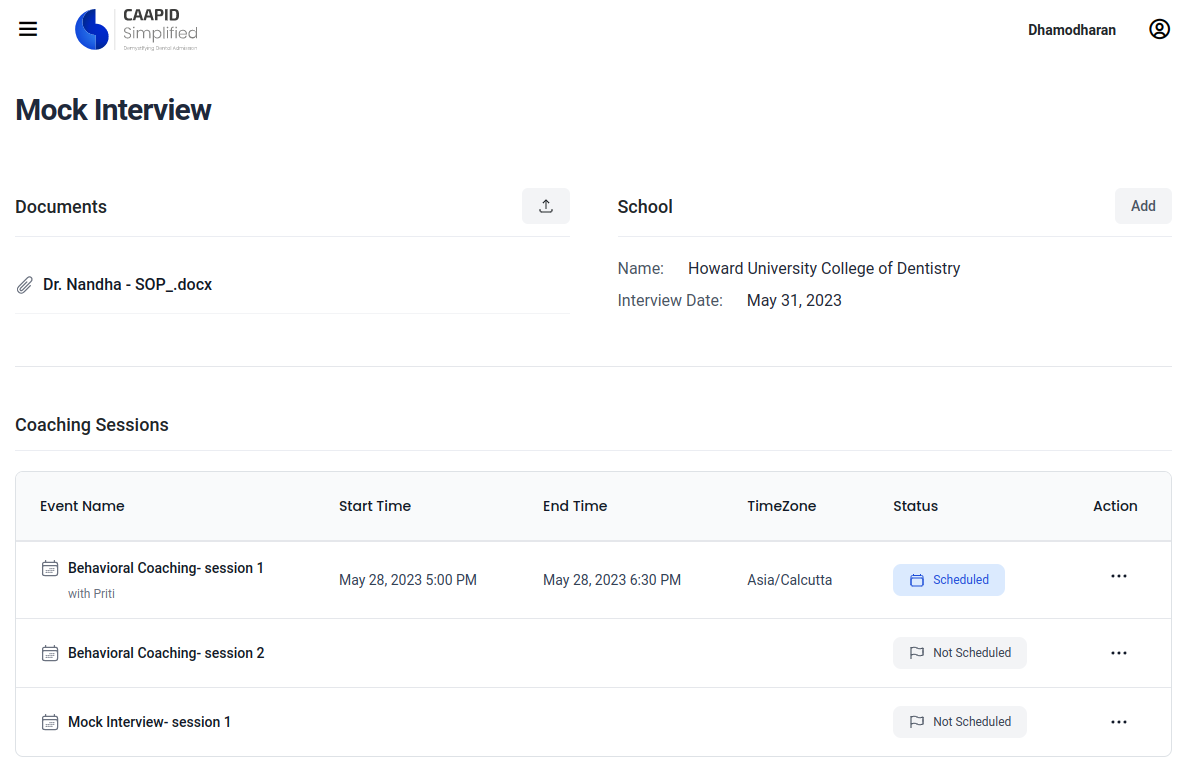The width and height of the screenshot is (1187, 777).
Task: Click the Status column header
Action: pyautogui.click(x=915, y=506)
